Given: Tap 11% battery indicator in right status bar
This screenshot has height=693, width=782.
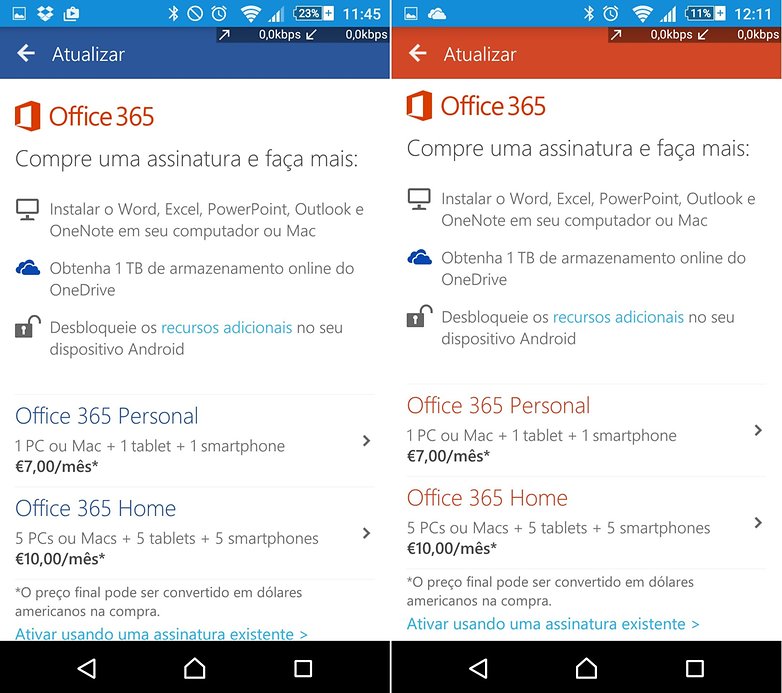Looking at the screenshot, I should [705, 13].
